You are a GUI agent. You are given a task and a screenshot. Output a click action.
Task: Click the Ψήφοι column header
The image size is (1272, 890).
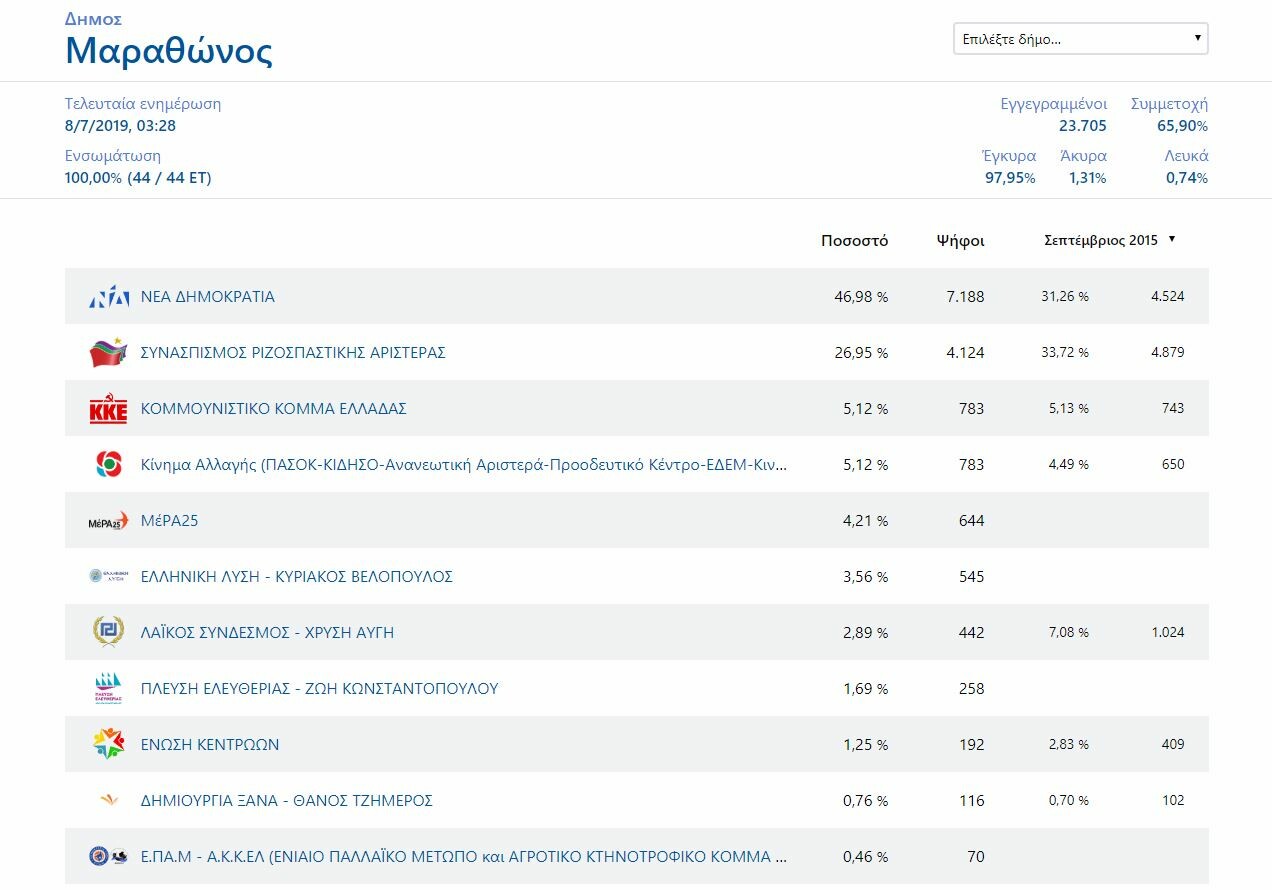(960, 240)
